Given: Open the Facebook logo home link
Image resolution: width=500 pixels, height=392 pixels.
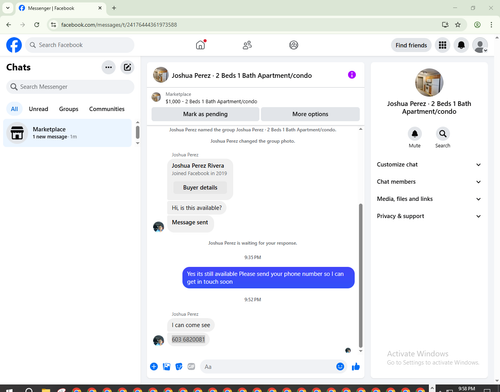Looking at the screenshot, I should click(x=14, y=45).
